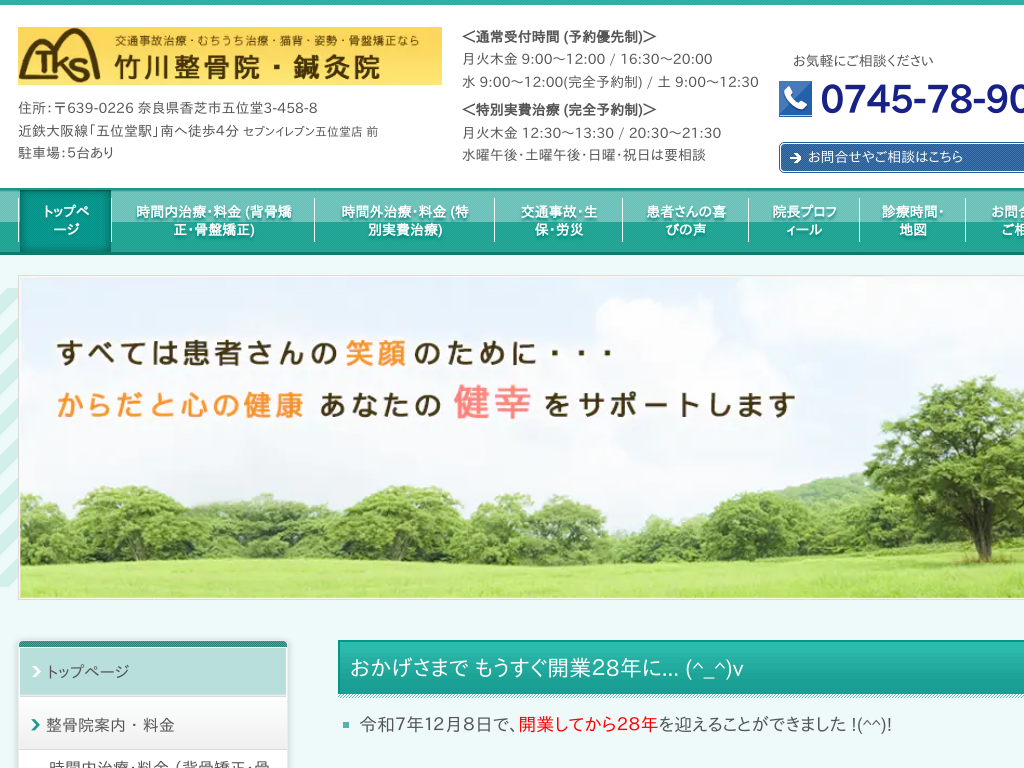Screen dimensions: 1024x768
Task: Open 患者さんの喜びの声 page
Action: [686, 220]
